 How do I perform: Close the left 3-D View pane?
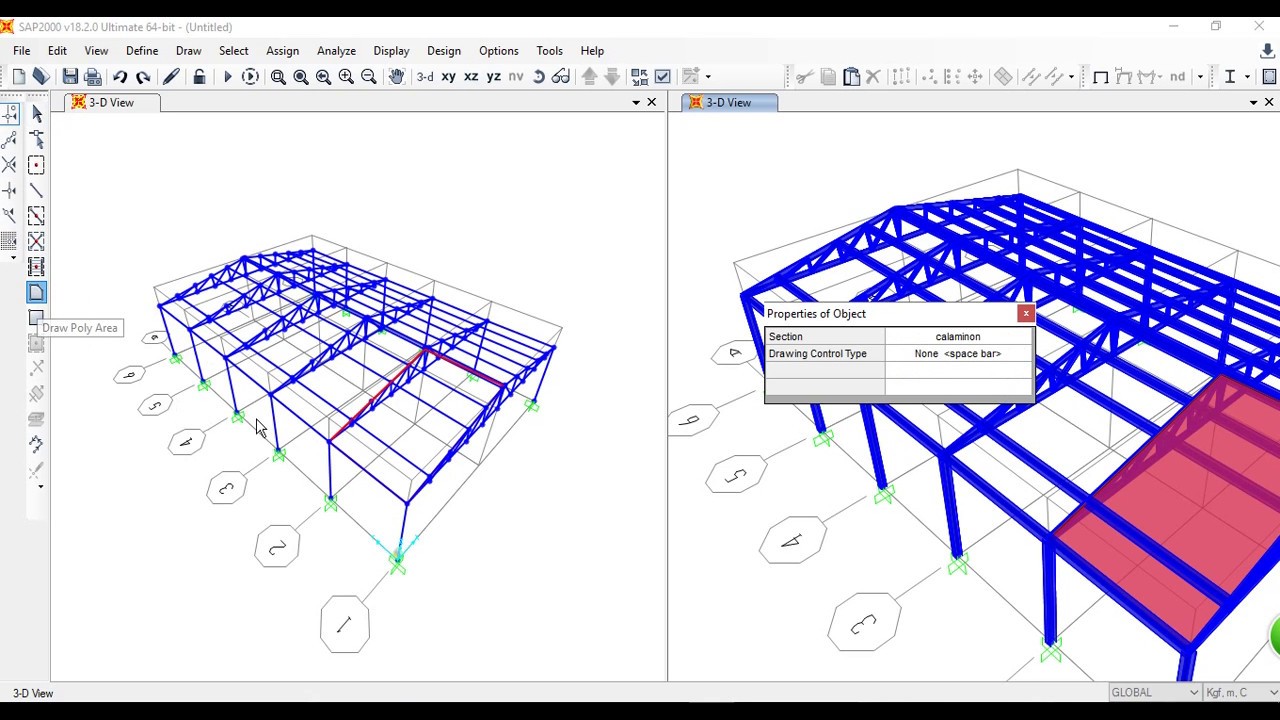coord(652,103)
